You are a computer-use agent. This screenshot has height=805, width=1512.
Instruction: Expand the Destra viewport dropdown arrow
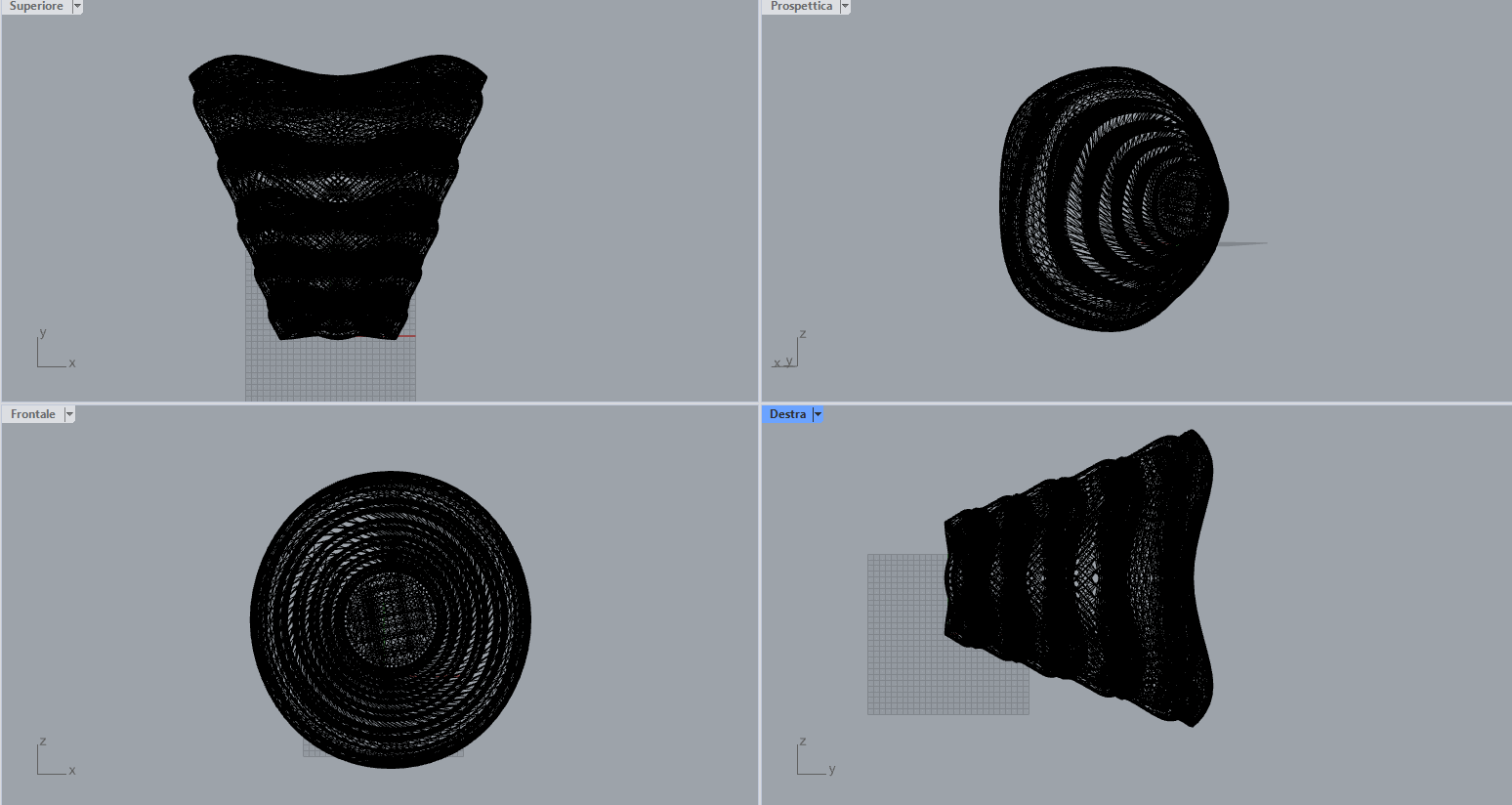point(818,414)
